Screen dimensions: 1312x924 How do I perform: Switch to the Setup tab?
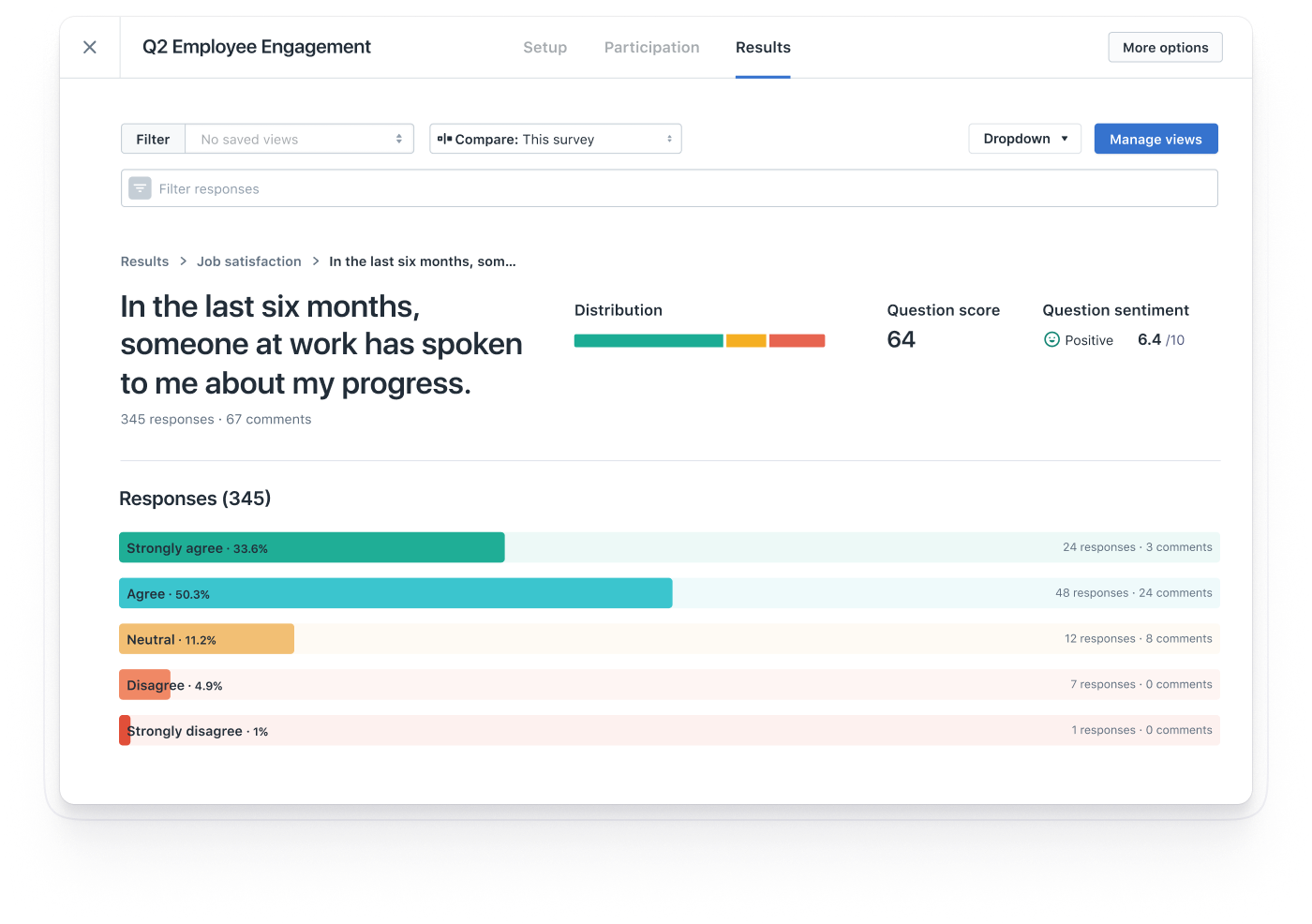click(544, 48)
